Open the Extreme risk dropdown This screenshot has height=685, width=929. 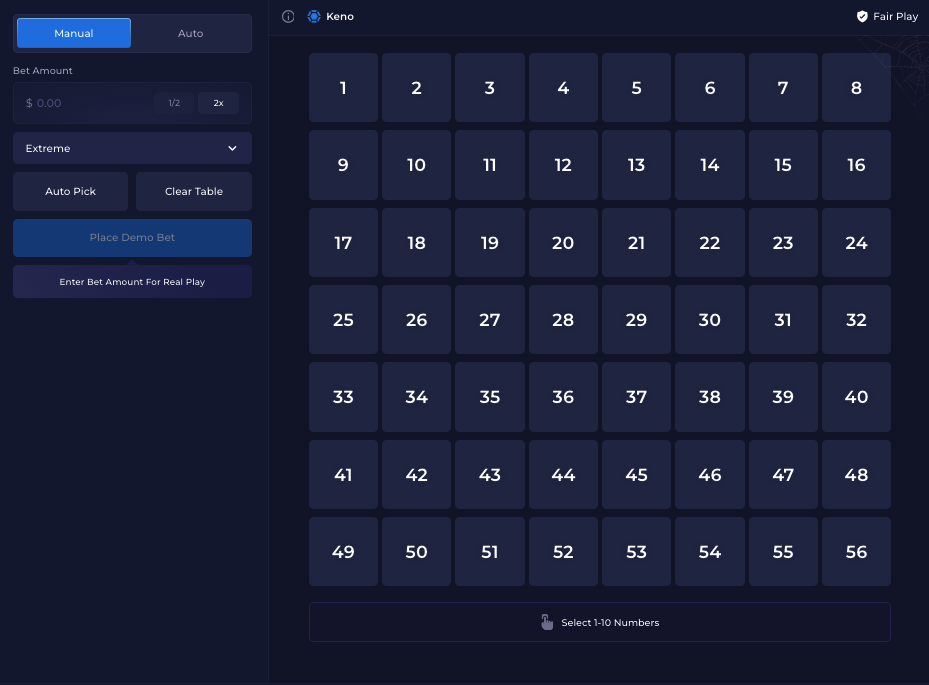click(x=133, y=148)
